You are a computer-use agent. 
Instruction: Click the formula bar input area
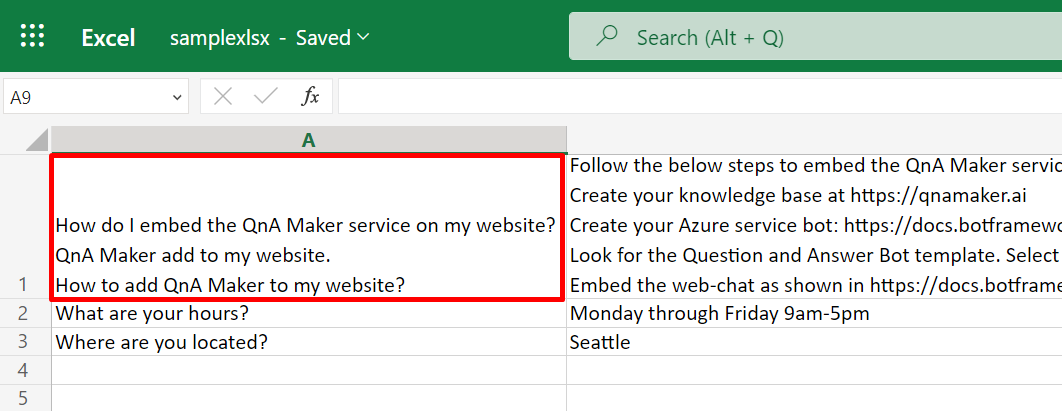700,97
